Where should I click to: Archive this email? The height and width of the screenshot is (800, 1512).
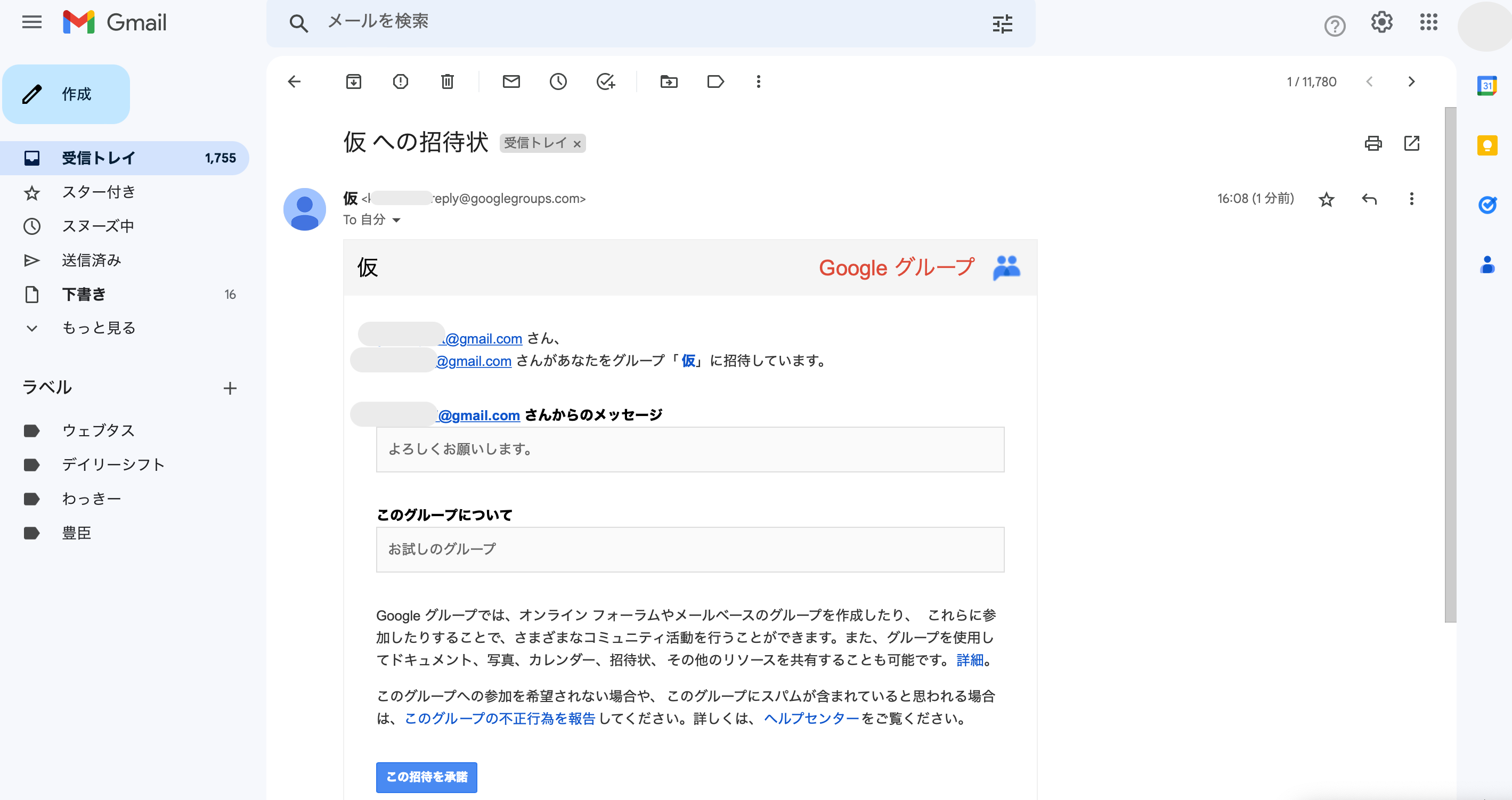pos(353,81)
